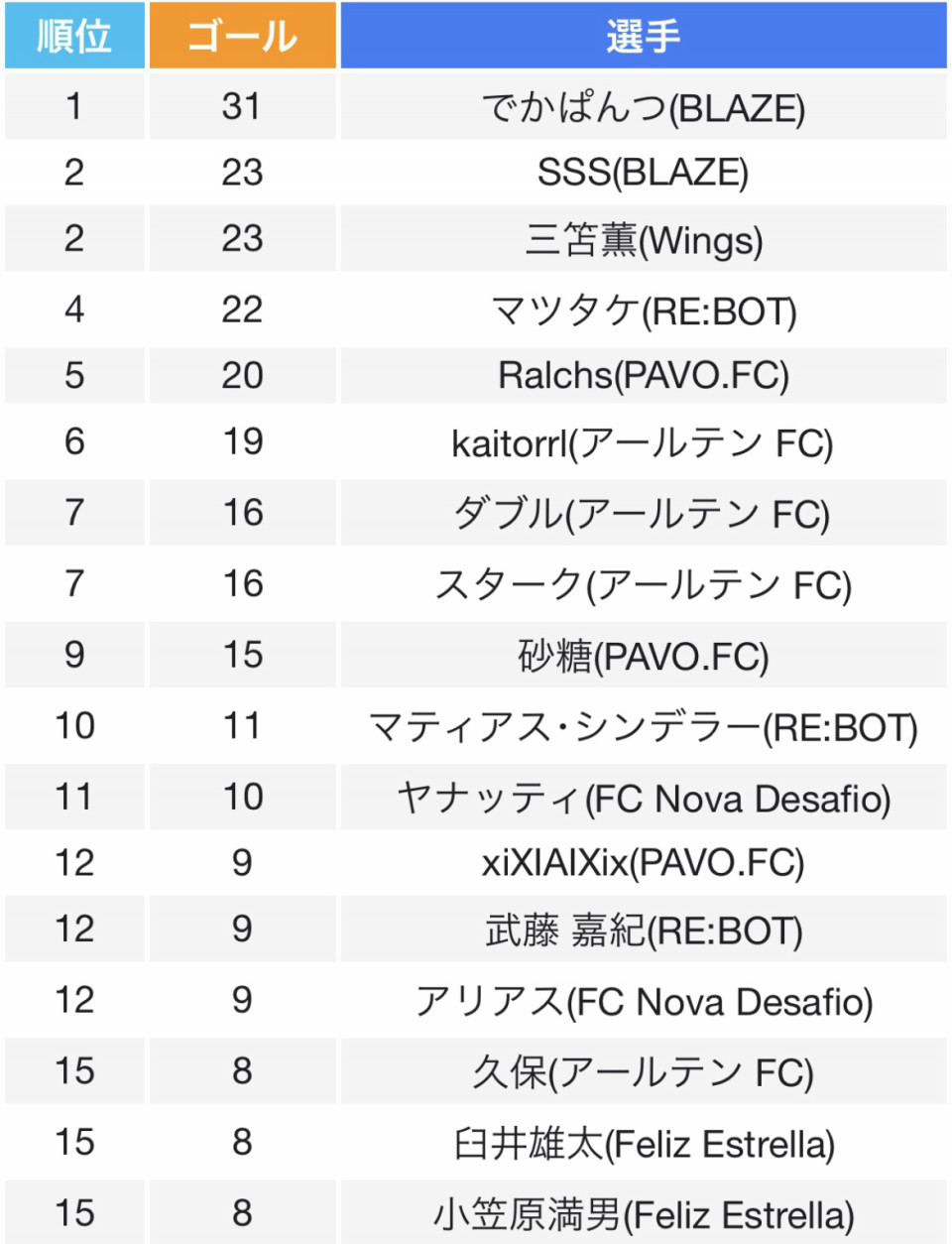Viewport: 952px width, 1244px height.
Task: Select マツタケ(RE:BOT) entry
Action: point(643,311)
